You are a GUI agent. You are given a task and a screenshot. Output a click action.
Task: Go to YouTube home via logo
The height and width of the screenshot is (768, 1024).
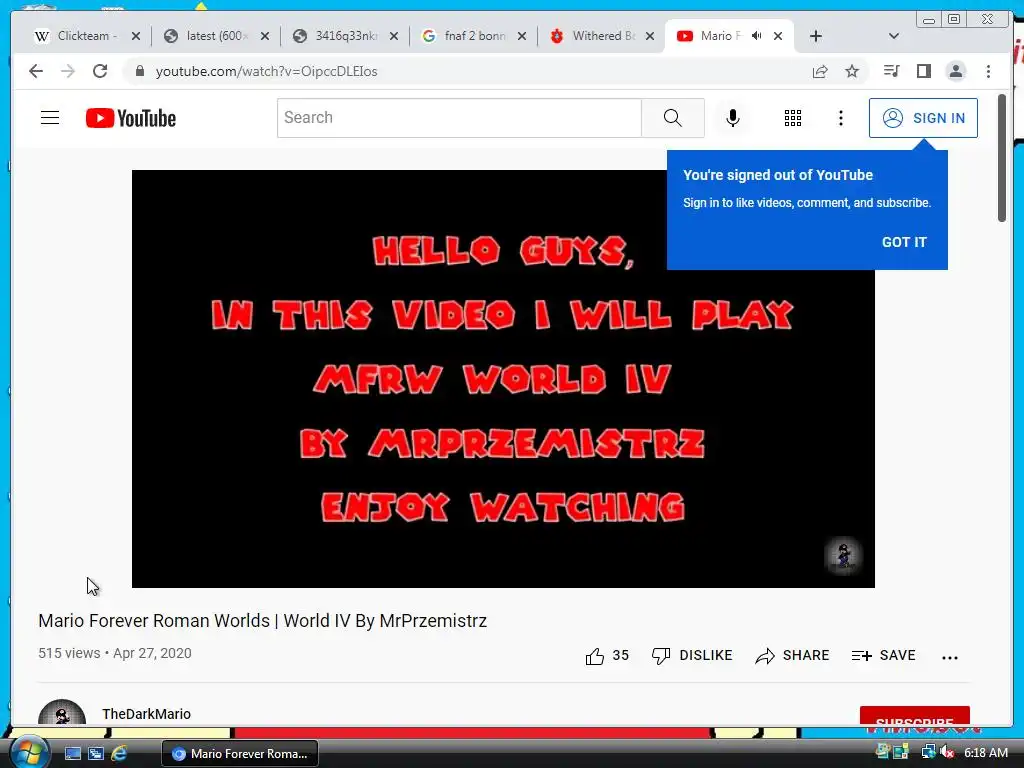coord(131,118)
